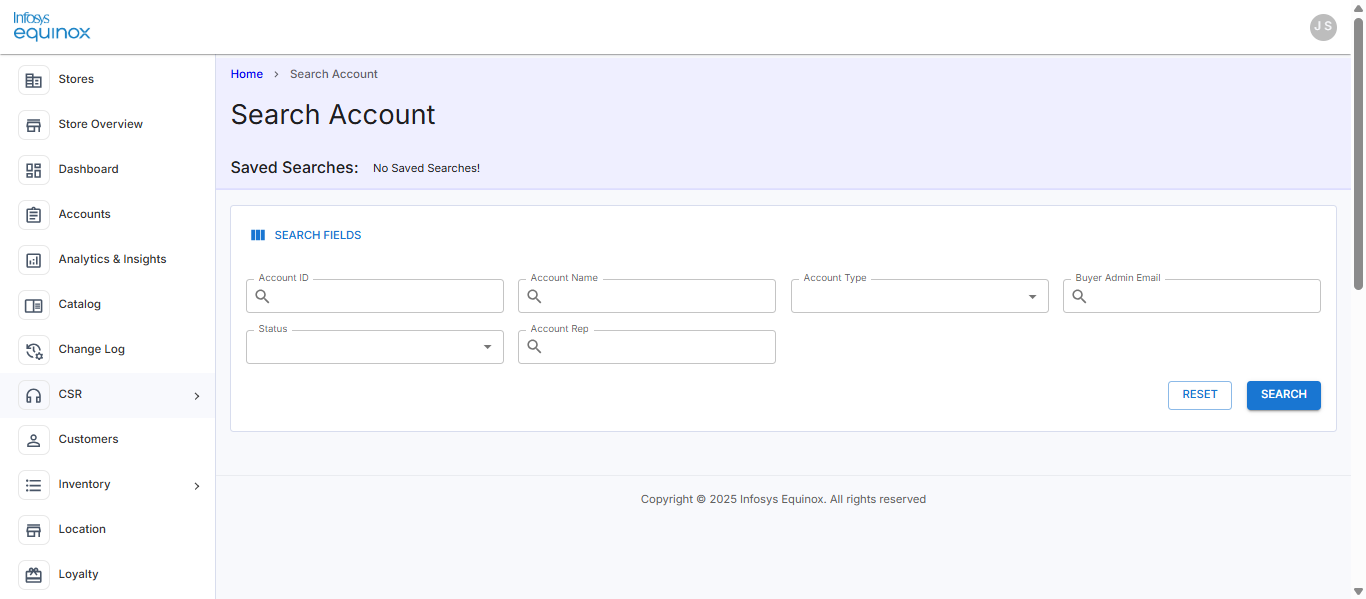
Task: Click the RESET button
Action: pyautogui.click(x=1200, y=395)
